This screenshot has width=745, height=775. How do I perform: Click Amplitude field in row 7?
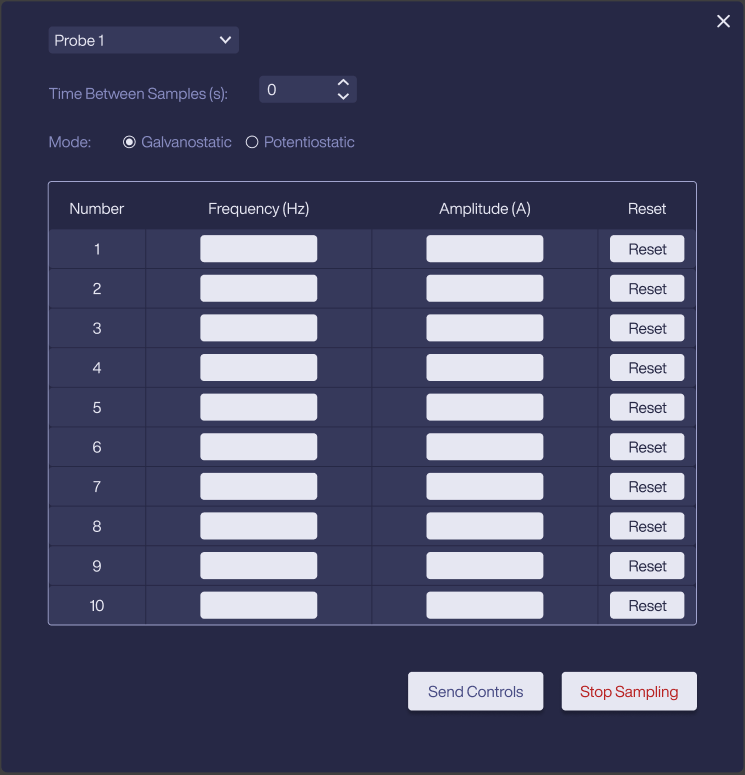(x=484, y=486)
